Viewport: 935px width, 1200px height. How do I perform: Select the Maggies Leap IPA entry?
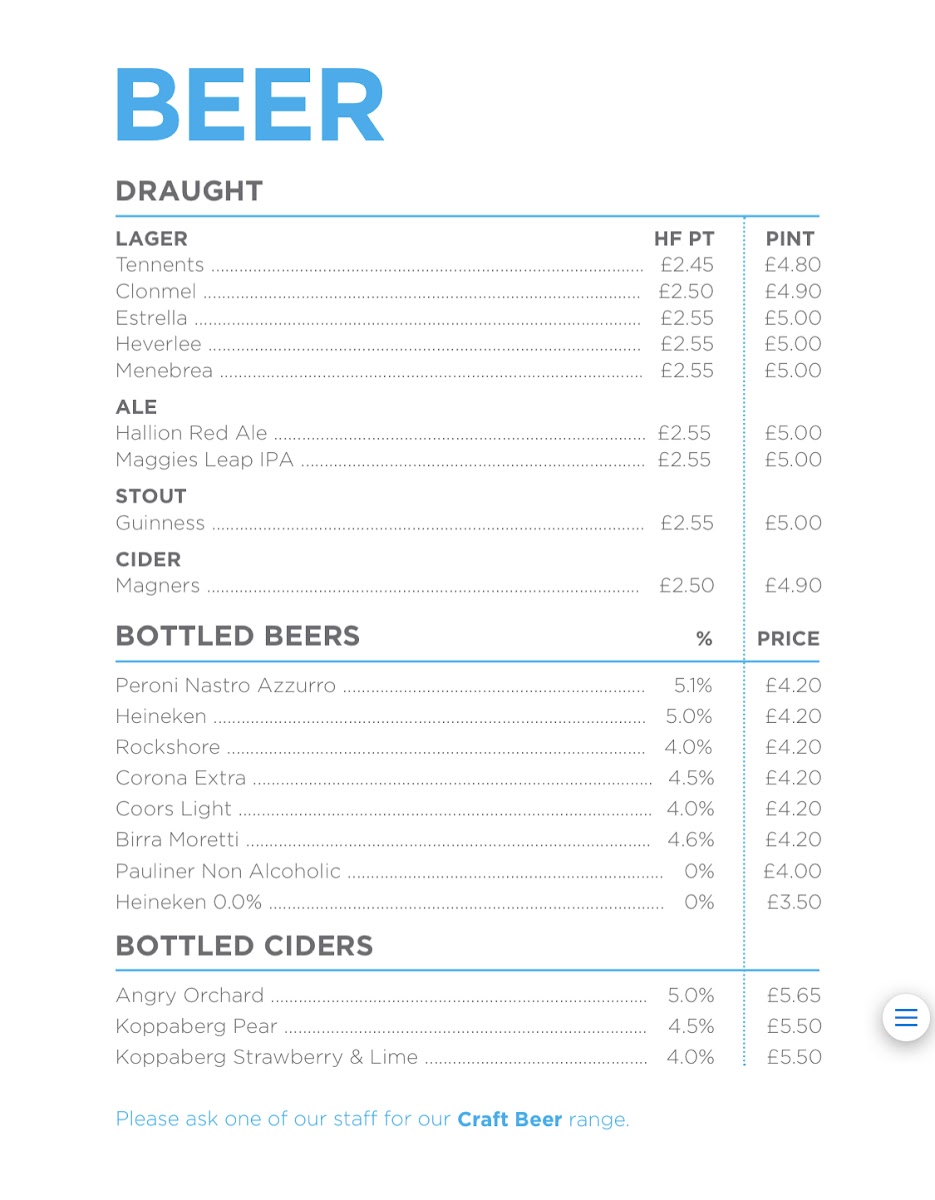tap(204, 460)
